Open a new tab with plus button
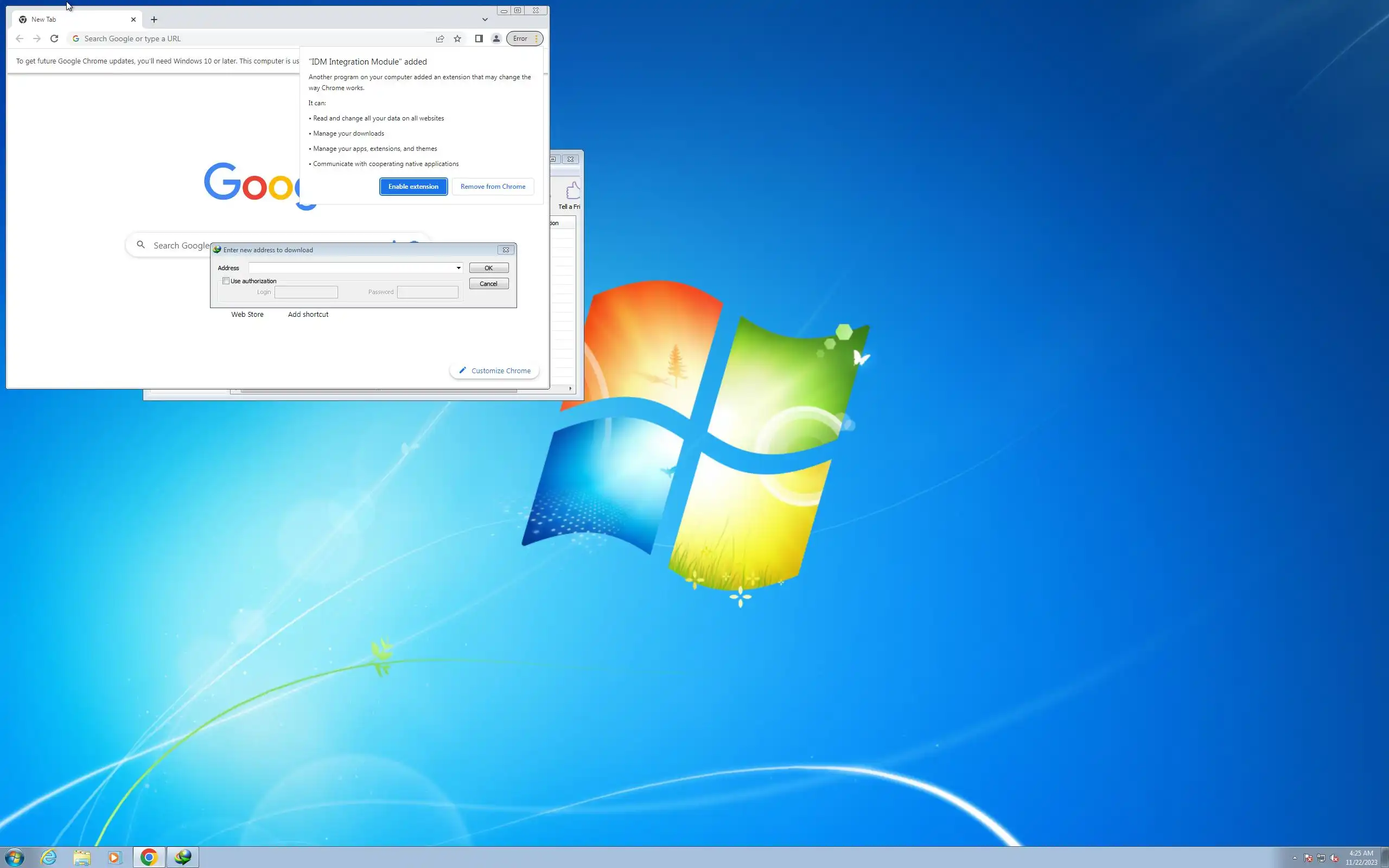This screenshot has height=868, width=1389. [x=154, y=20]
